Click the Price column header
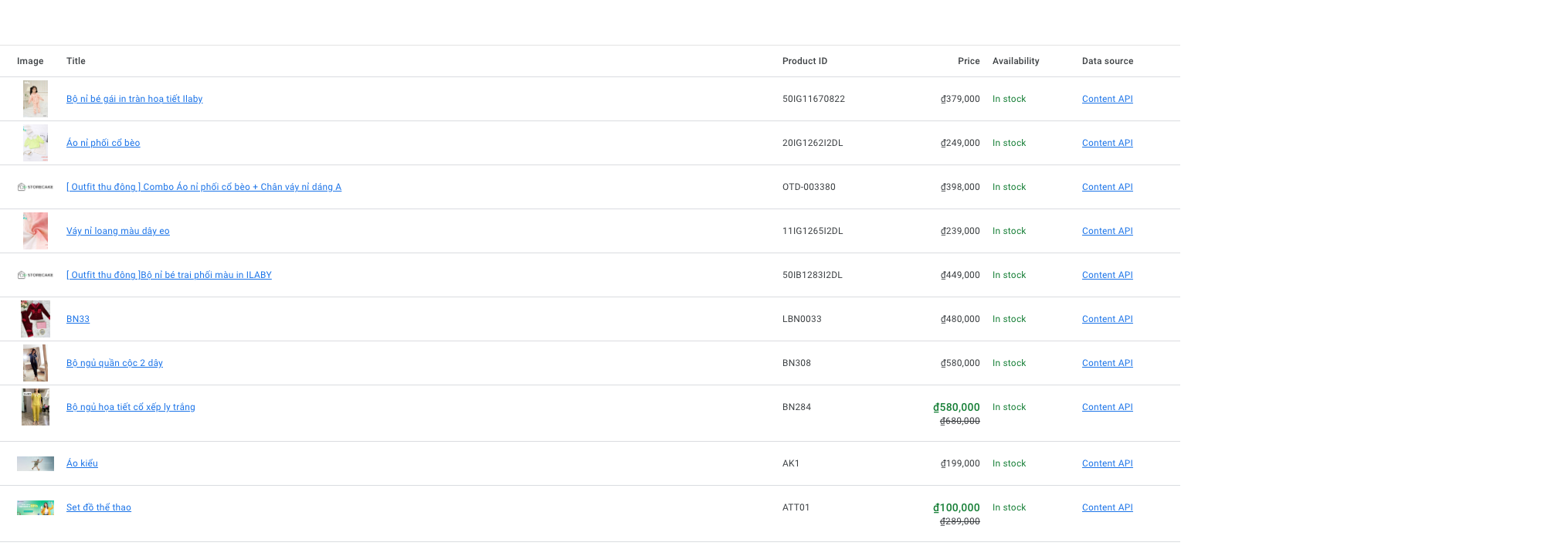The height and width of the screenshot is (546, 1568). [x=969, y=61]
